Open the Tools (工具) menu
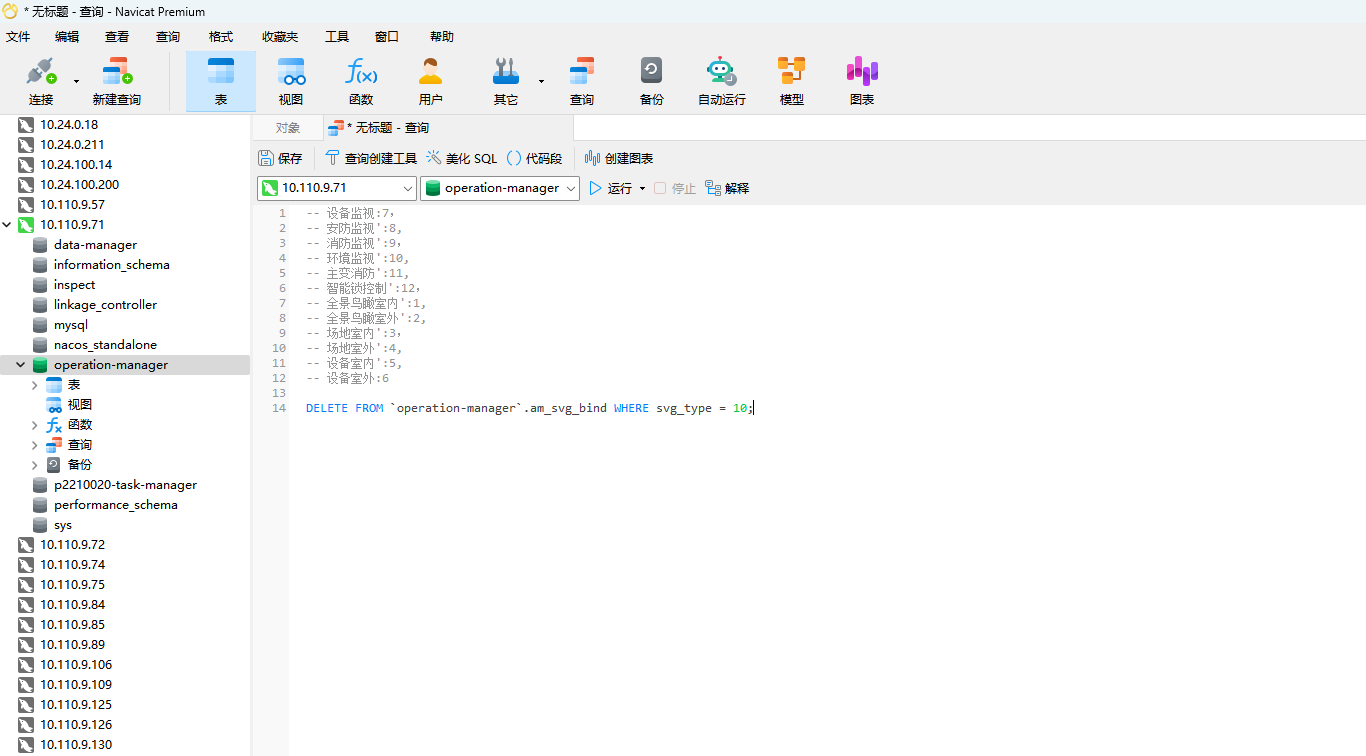 pos(337,37)
